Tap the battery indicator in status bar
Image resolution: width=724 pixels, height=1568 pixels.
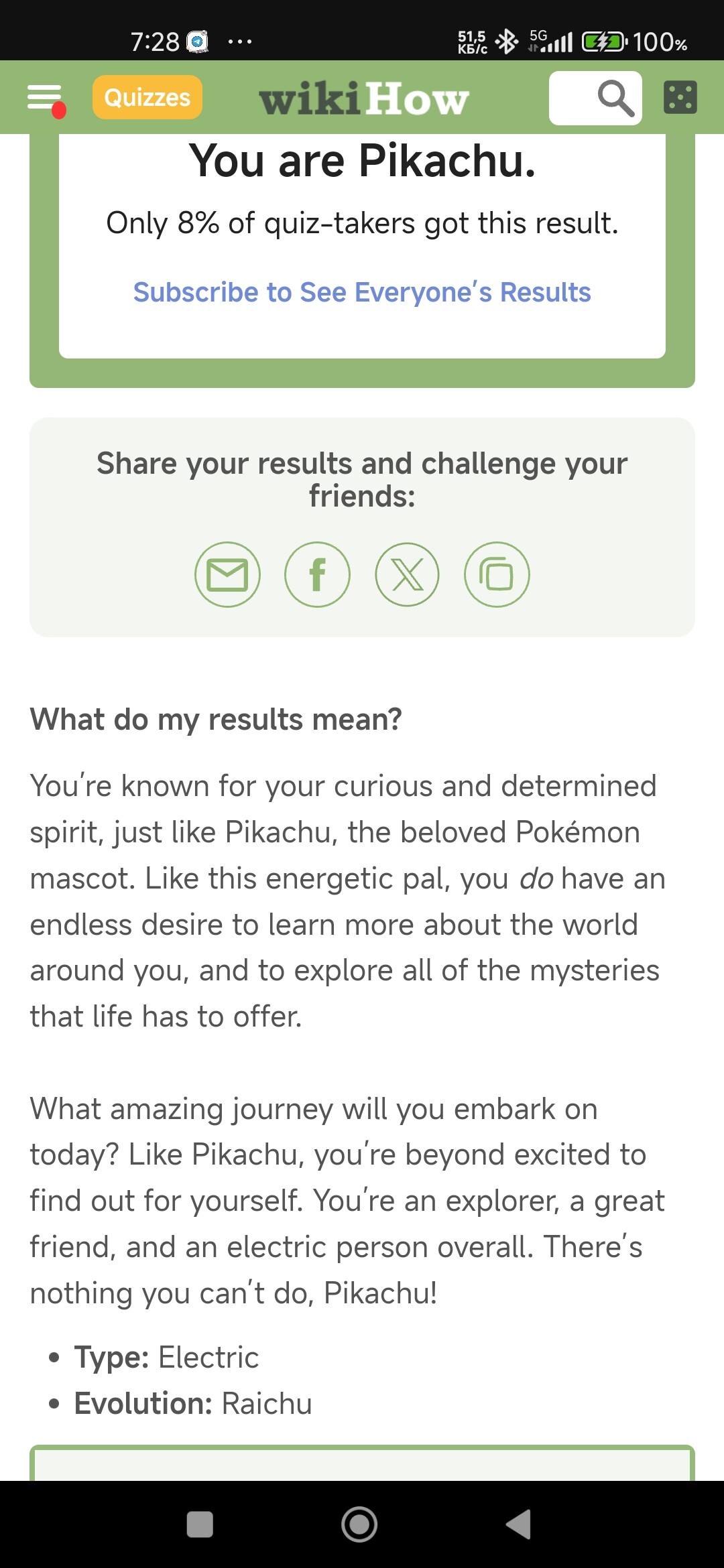click(604, 42)
